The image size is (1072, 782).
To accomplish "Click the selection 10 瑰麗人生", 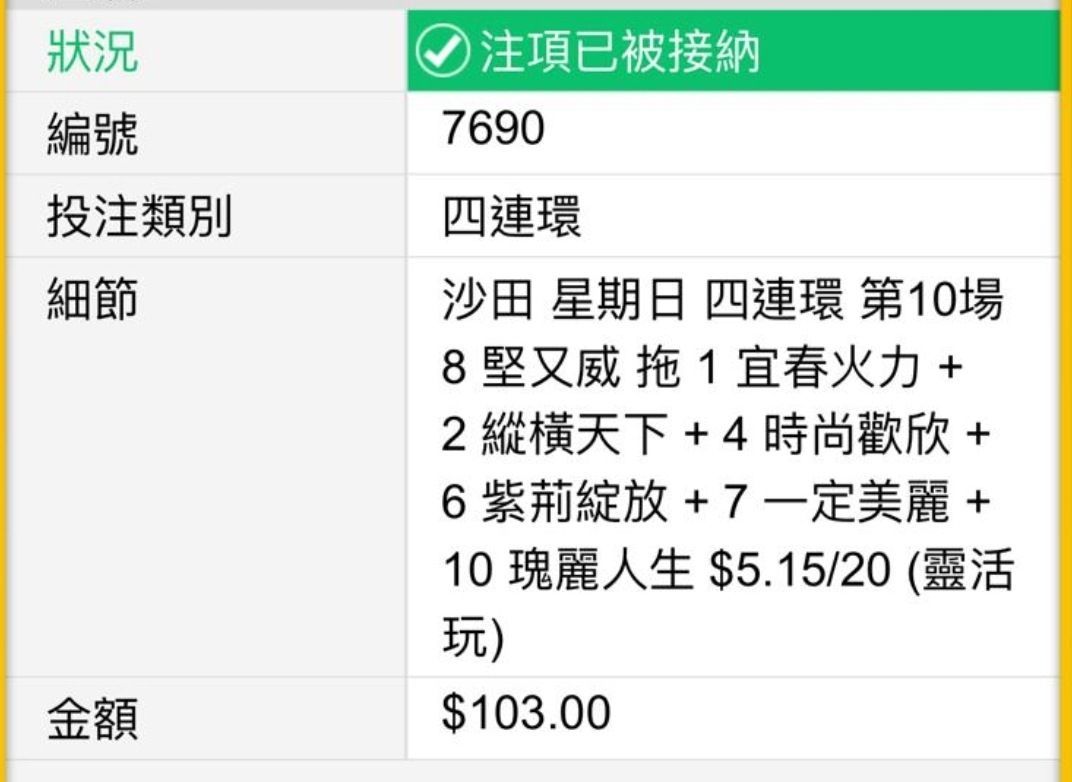I will point(567,570).
